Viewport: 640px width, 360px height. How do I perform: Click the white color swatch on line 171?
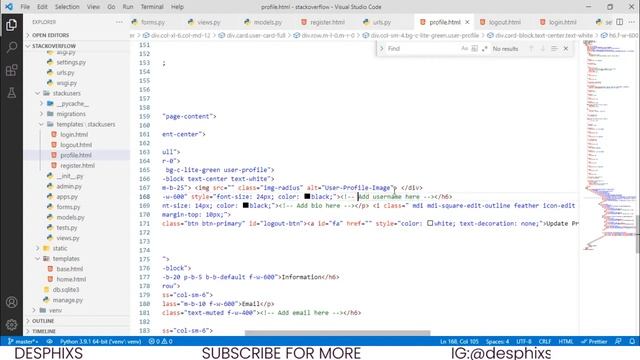point(430,223)
